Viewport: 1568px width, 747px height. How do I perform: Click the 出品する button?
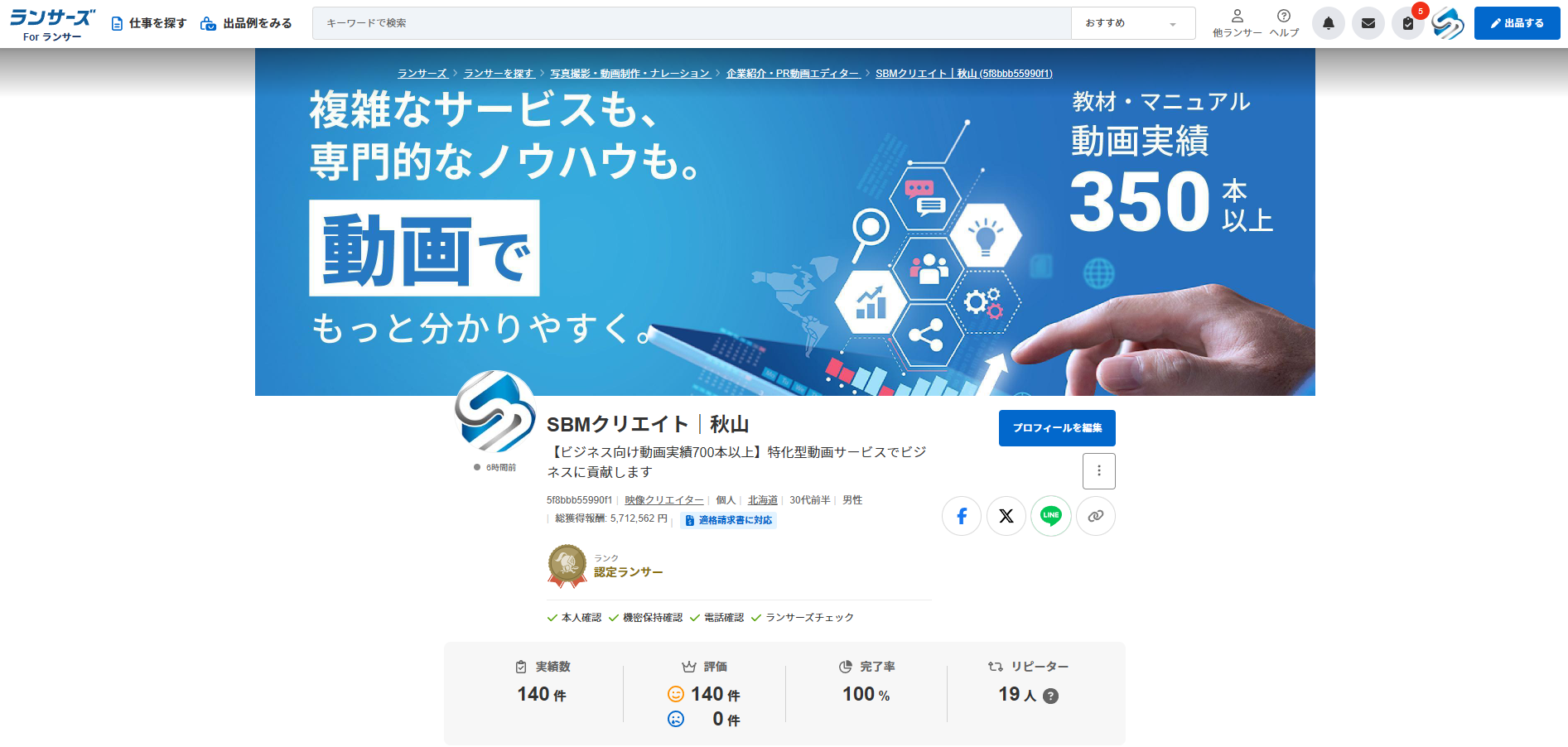(1517, 23)
